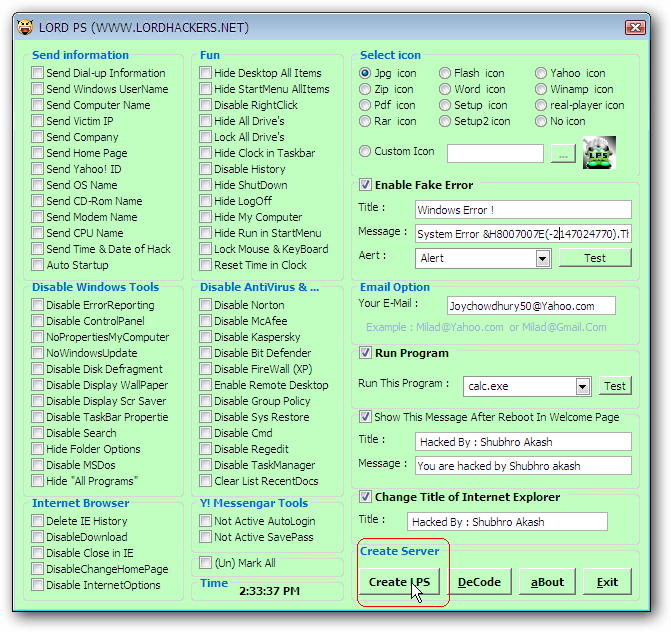671x632 pixels.
Task: Toggle Change Title of Internet Explorer checkbox
Action: coord(366,497)
